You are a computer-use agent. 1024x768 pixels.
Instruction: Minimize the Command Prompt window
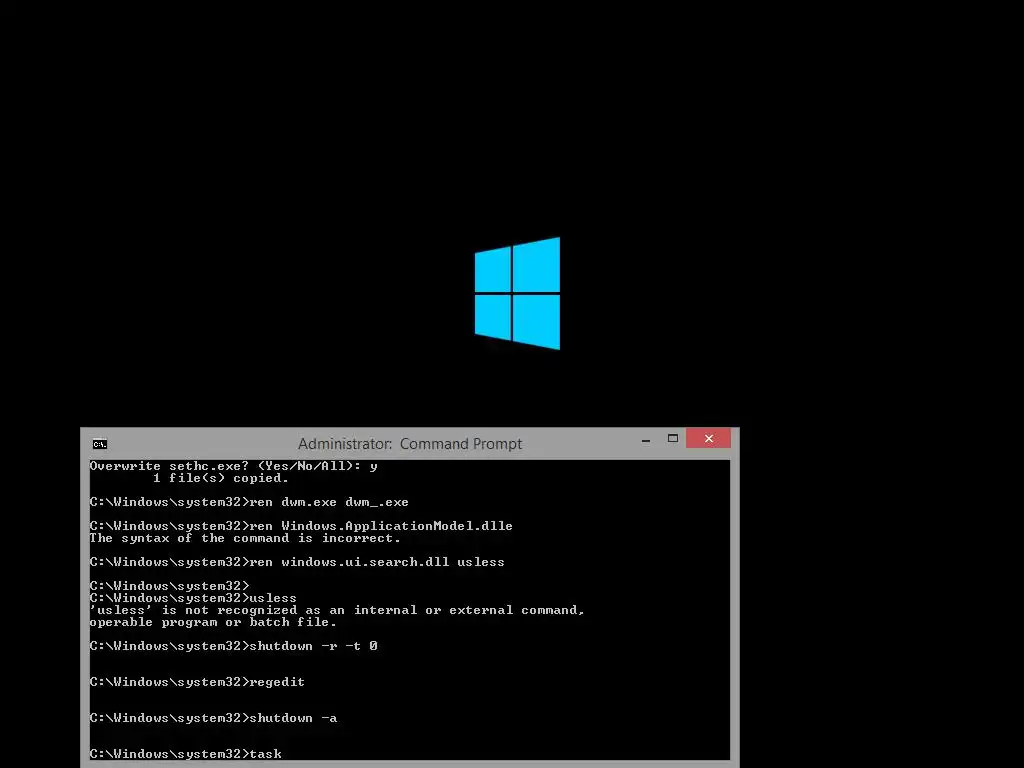tap(646, 440)
